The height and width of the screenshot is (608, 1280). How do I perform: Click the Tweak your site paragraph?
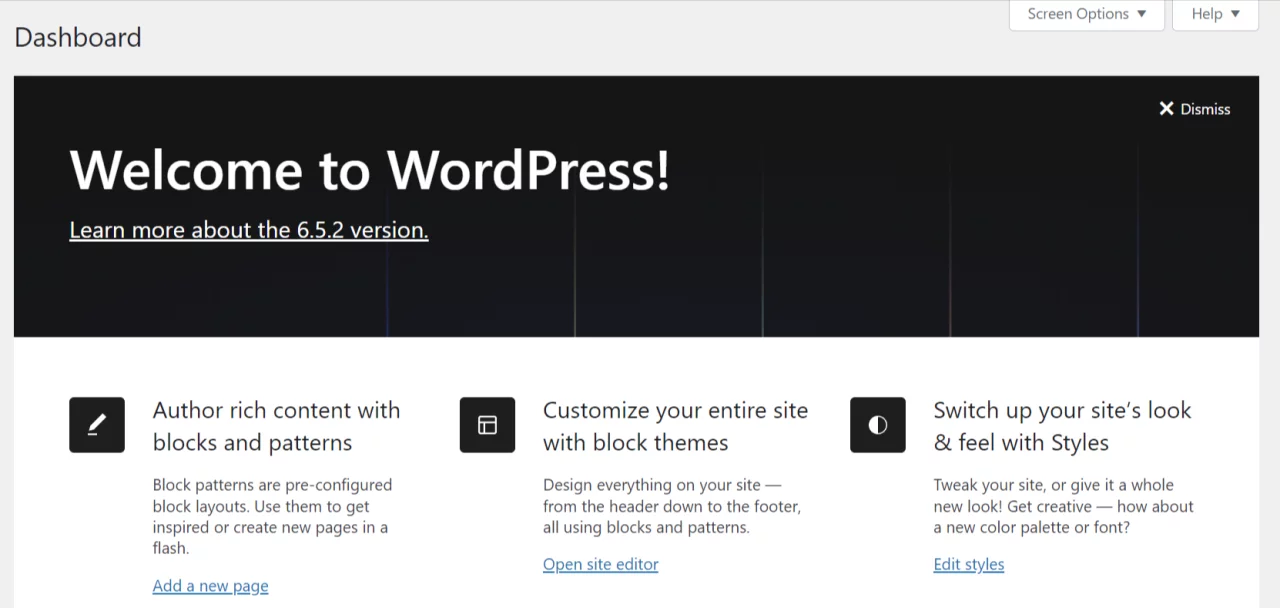[1063, 506]
